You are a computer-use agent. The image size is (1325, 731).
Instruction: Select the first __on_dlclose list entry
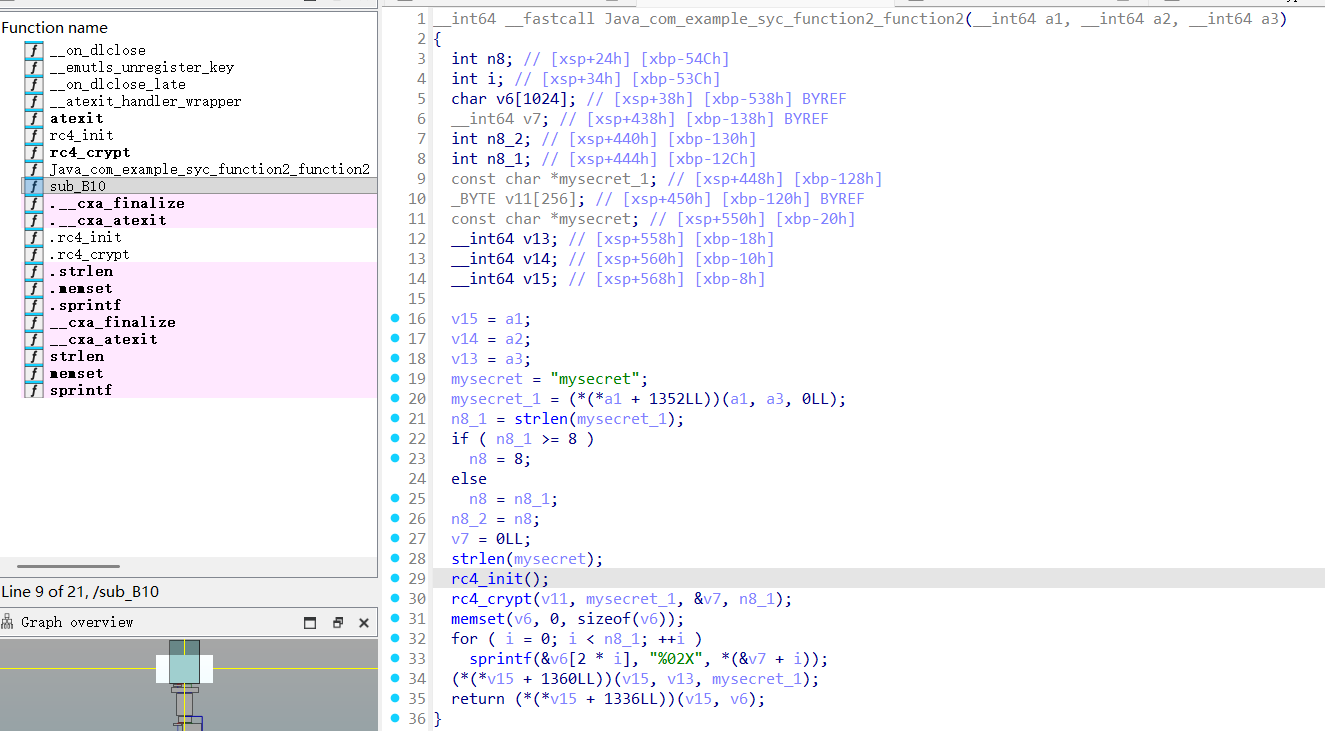tap(98, 50)
